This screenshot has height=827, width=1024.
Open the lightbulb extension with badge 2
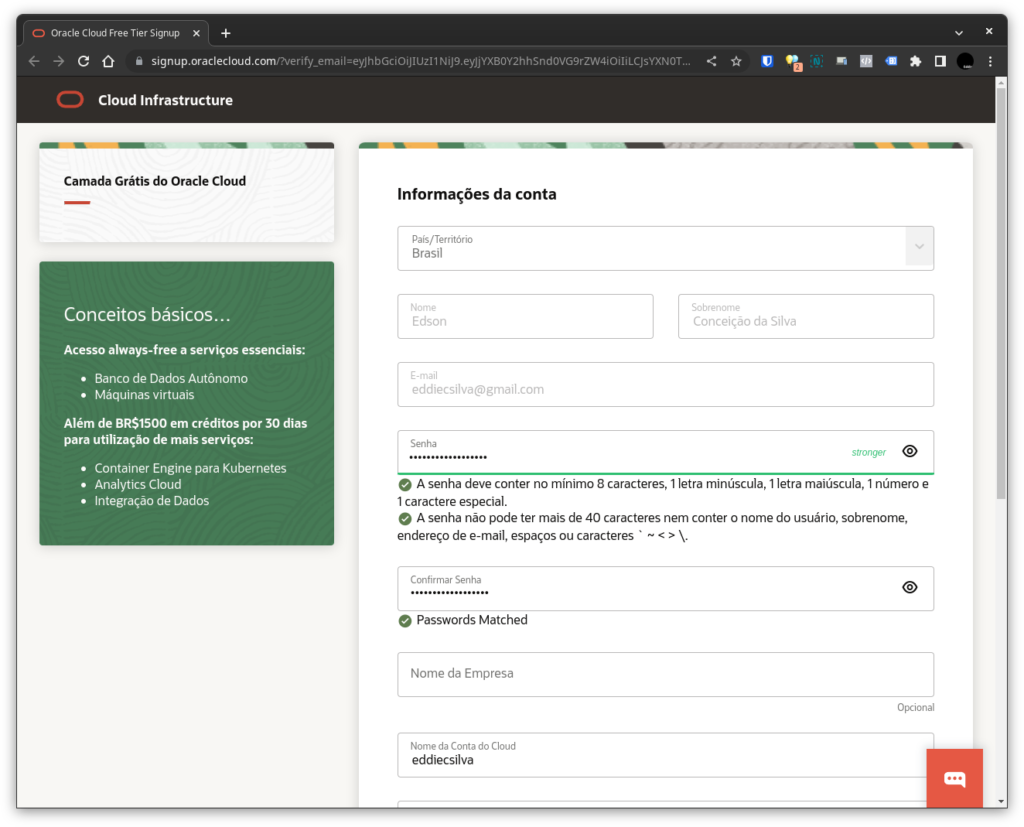click(792, 61)
